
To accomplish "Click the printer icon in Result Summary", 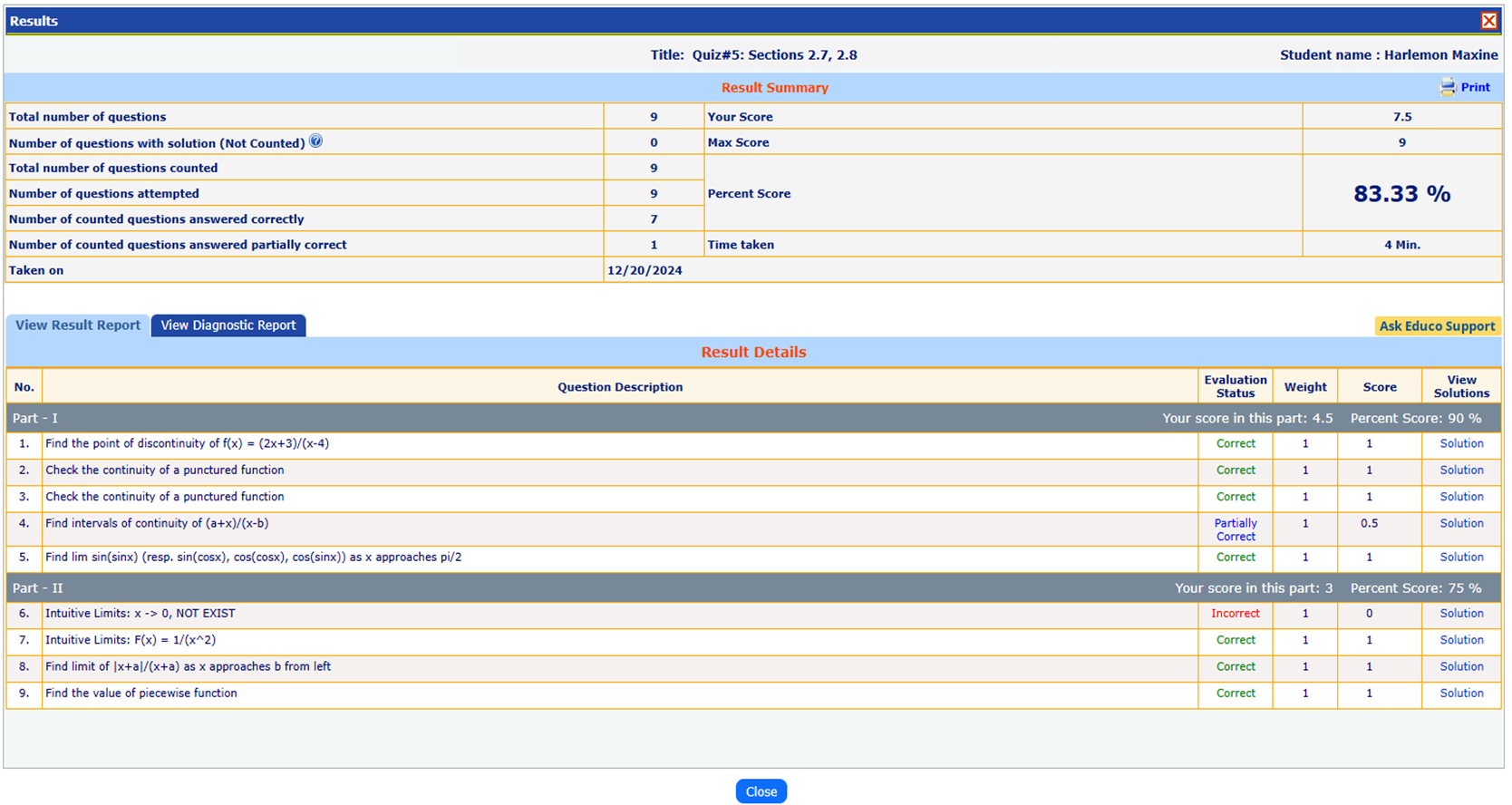I will [x=1448, y=87].
